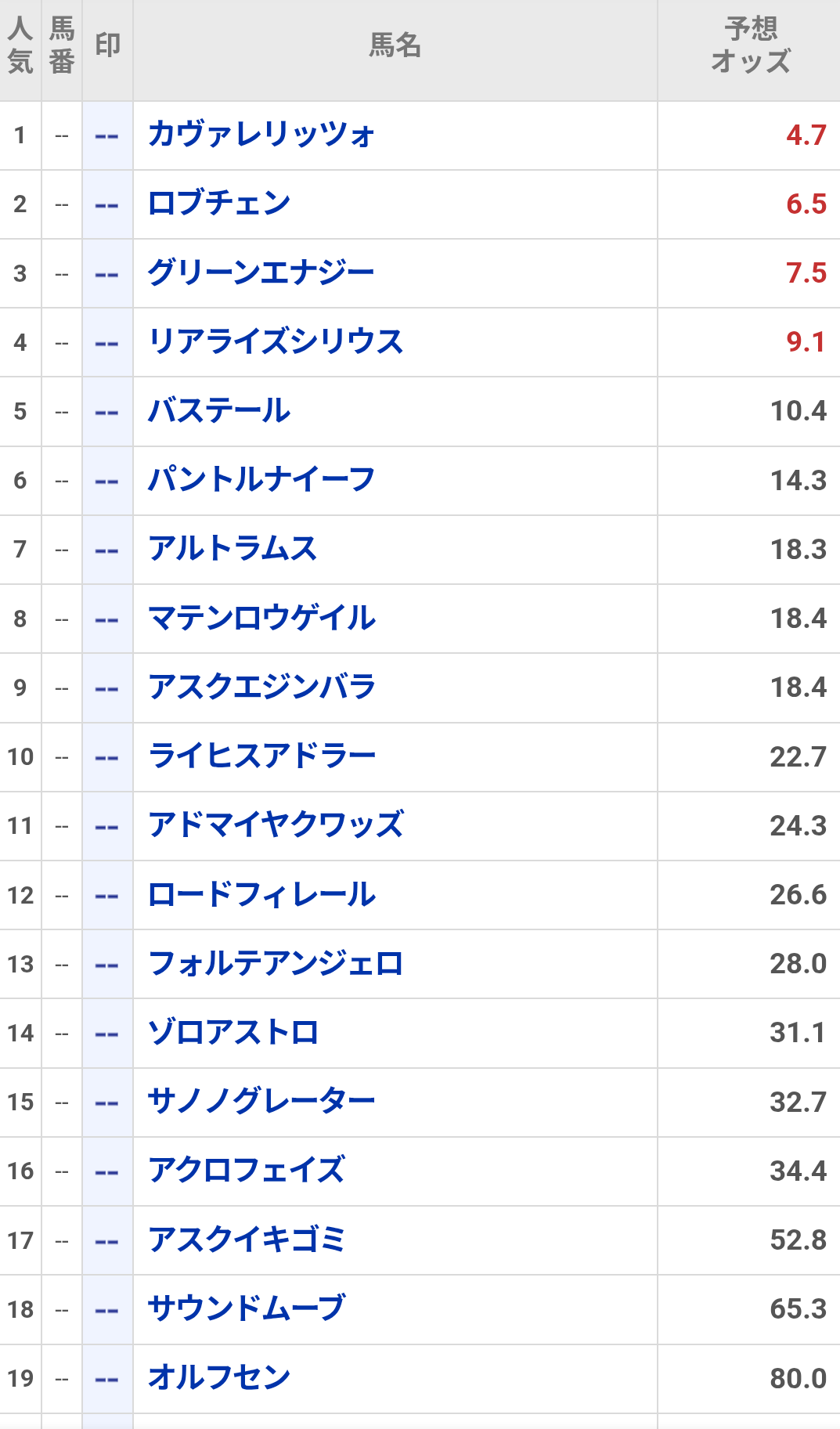Click the サウンドムーブ horse link

click(x=247, y=1309)
